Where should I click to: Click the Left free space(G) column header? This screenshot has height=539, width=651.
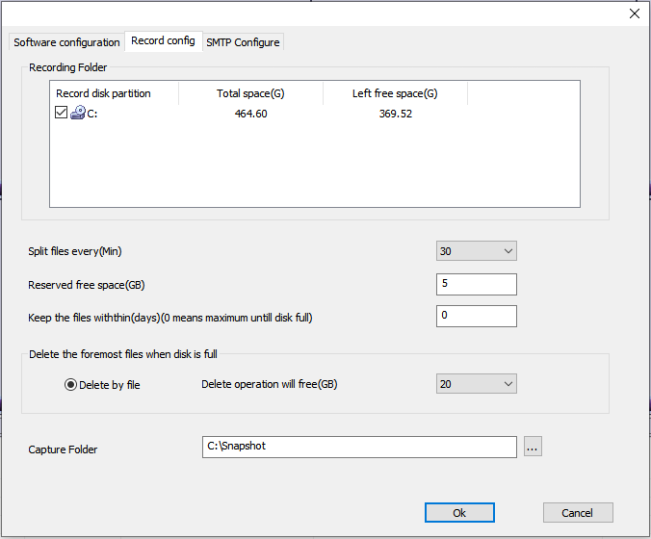[x=395, y=94]
